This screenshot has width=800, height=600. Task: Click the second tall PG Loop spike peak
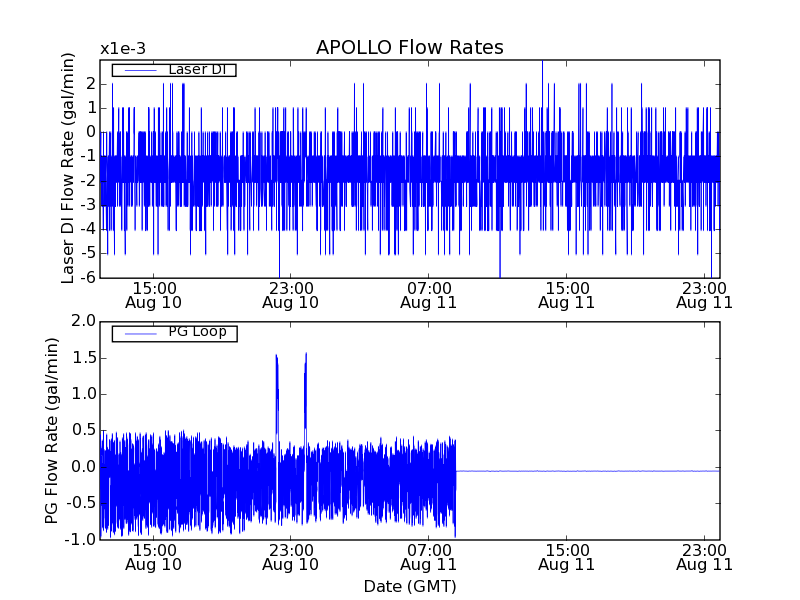click(x=305, y=354)
